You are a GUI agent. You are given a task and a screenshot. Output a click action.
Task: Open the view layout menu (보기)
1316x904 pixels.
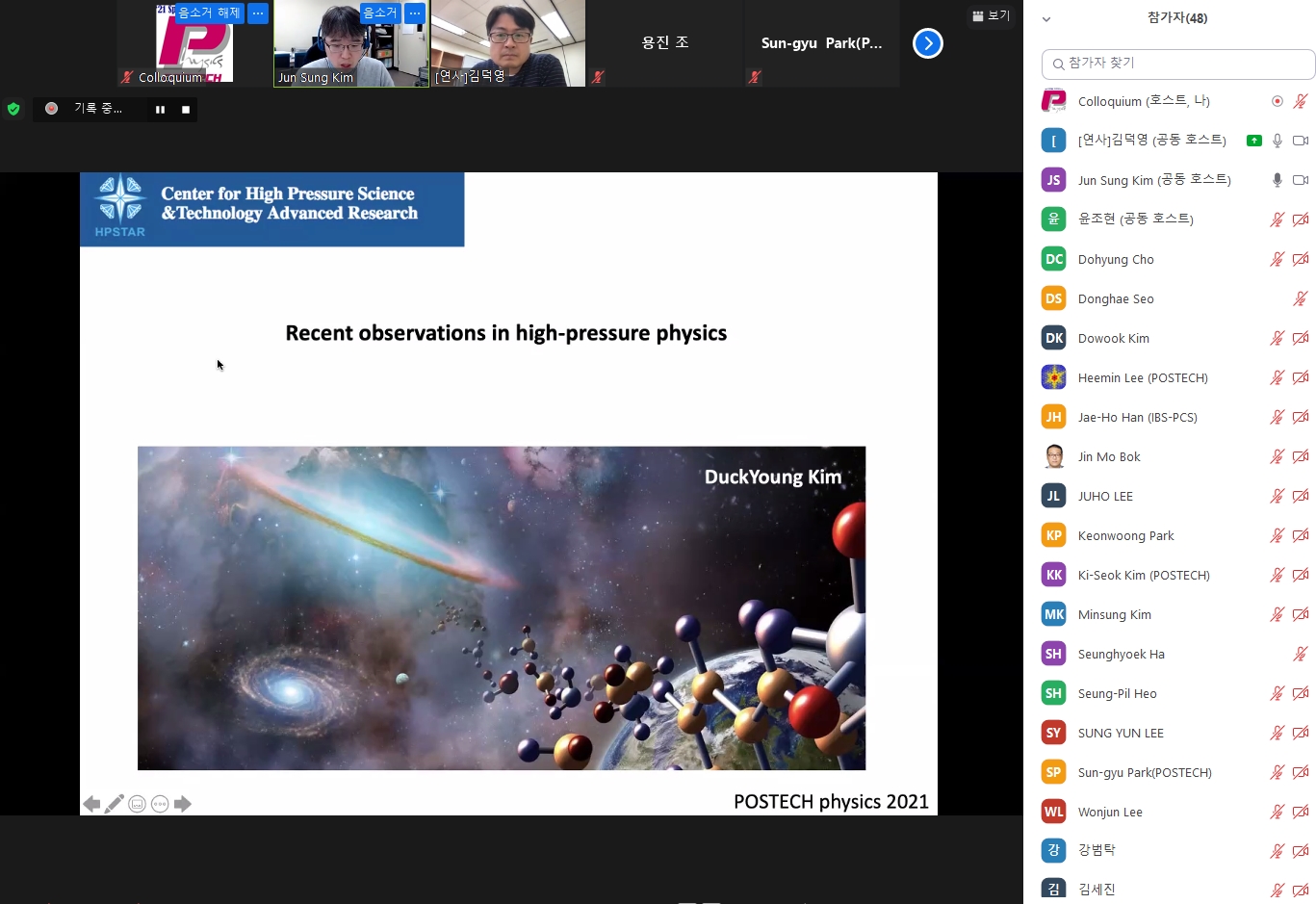coord(991,15)
